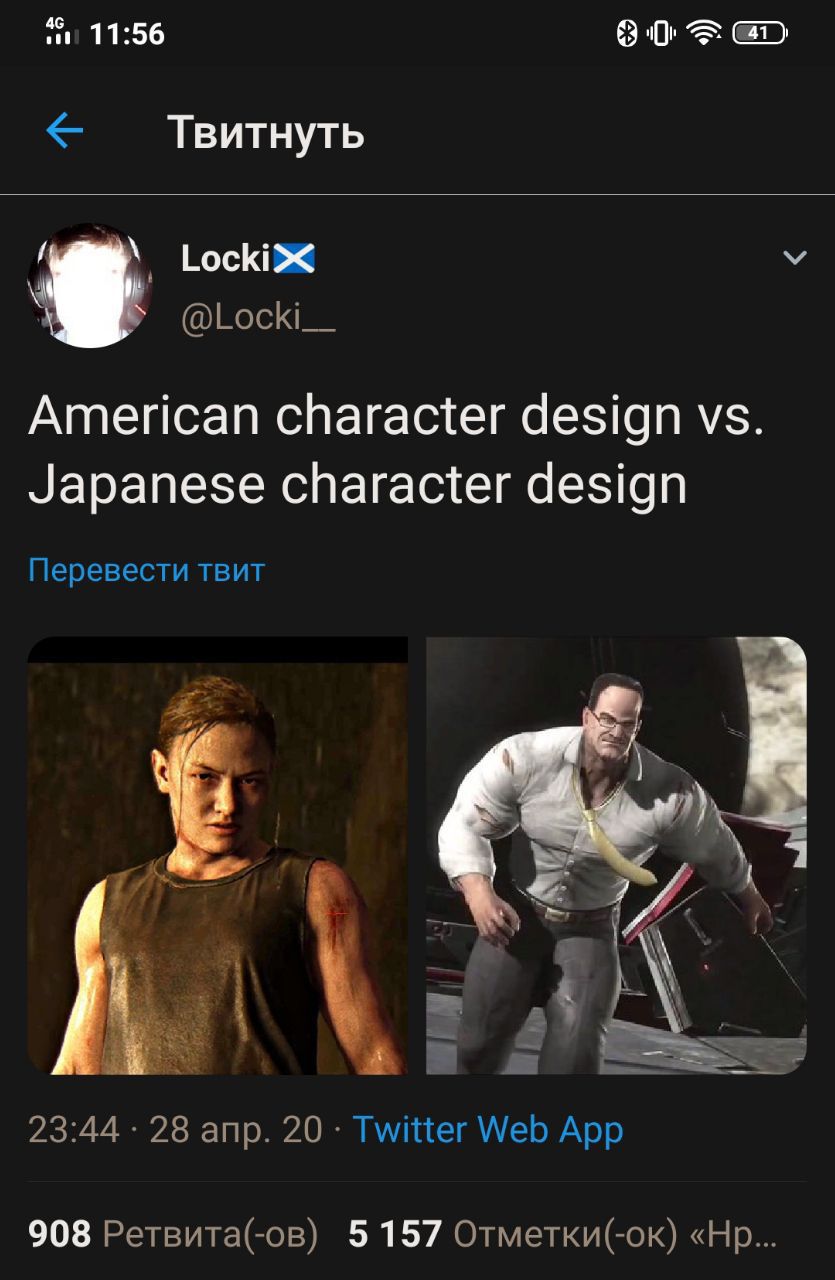Screen dimensions: 835x1280
Task: Tap the Твитнуть header title
Action: [x=266, y=132]
